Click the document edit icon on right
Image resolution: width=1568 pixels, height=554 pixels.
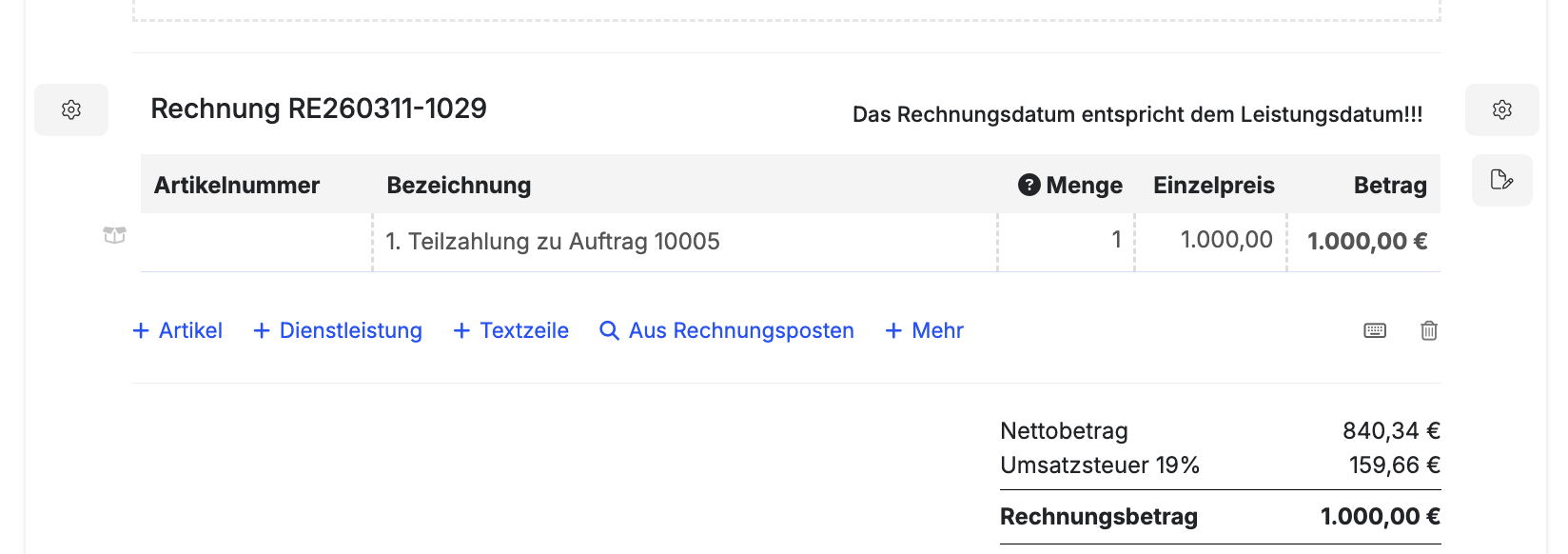pyautogui.click(x=1501, y=180)
